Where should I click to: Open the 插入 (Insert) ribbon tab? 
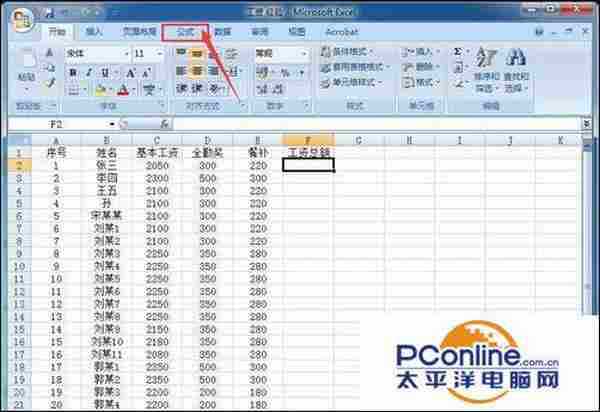[94, 32]
